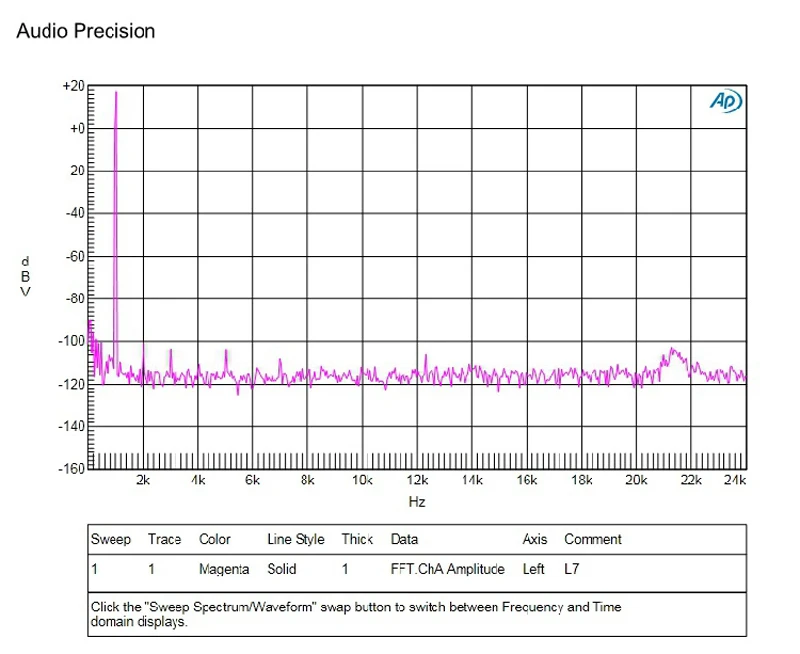Click the "16k" frequency axis label
Viewport: 800px width, 654px height.
click(x=527, y=480)
